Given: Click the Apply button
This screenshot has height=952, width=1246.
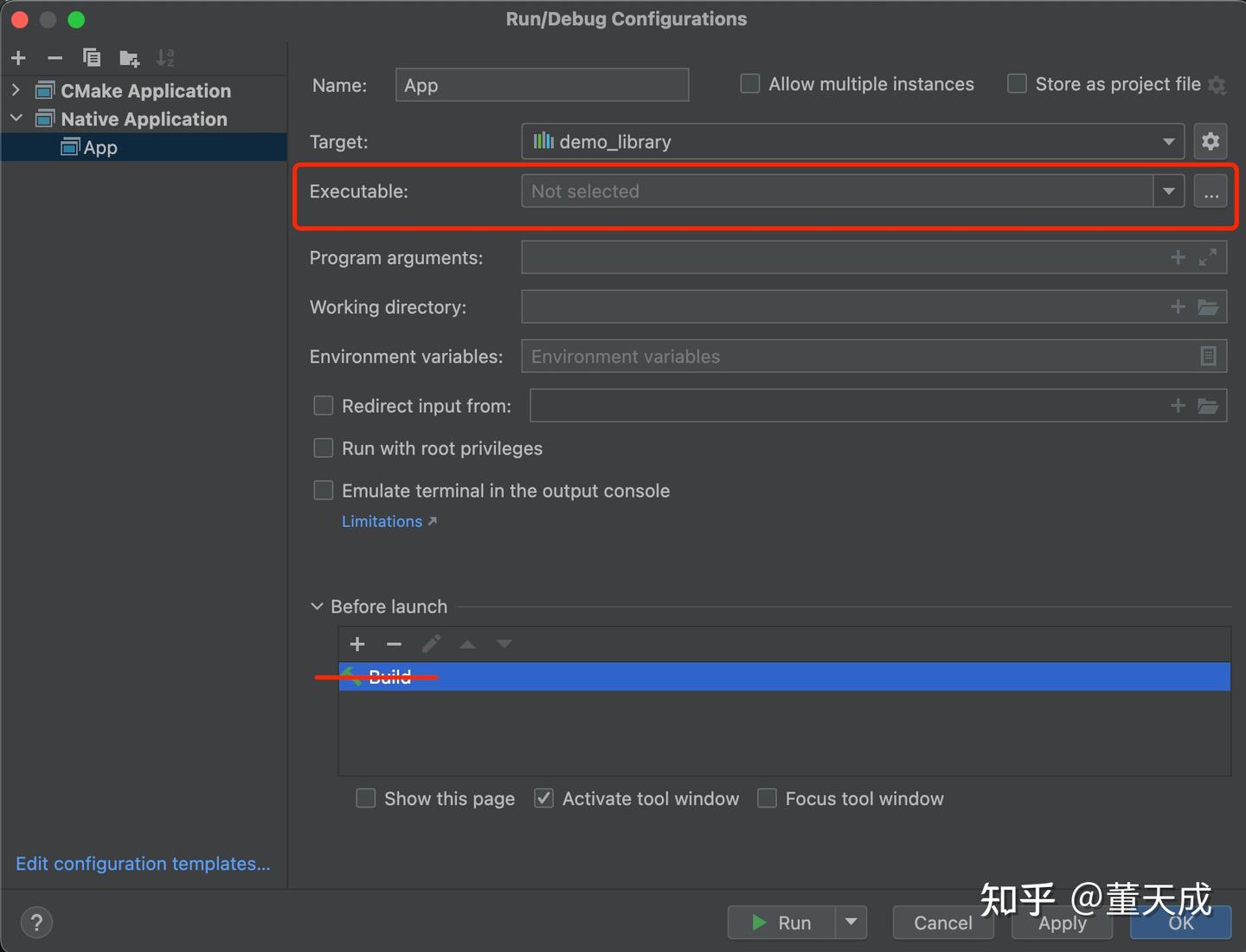Looking at the screenshot, I should (x=1063, y=923).
